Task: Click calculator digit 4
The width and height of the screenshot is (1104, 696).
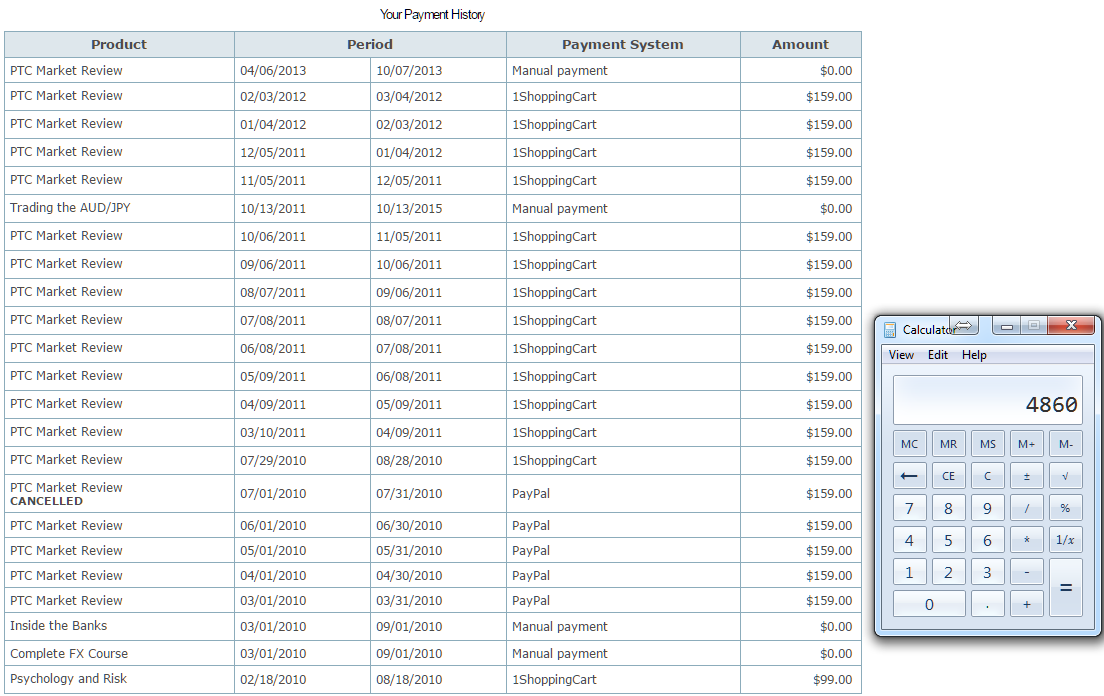Action: click(x=910, y=540)
